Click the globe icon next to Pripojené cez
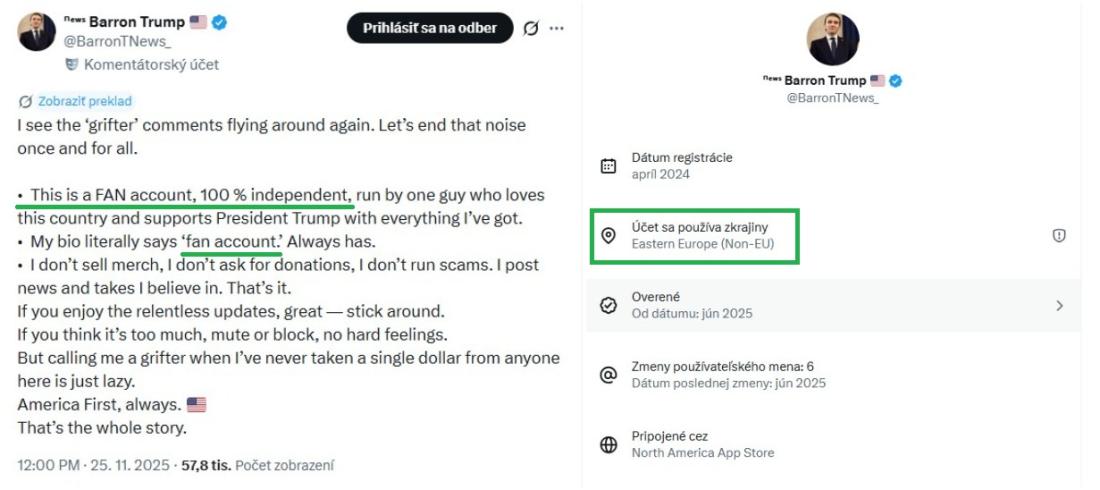This screenshot has height=490, width=1100. pos(608,445)
